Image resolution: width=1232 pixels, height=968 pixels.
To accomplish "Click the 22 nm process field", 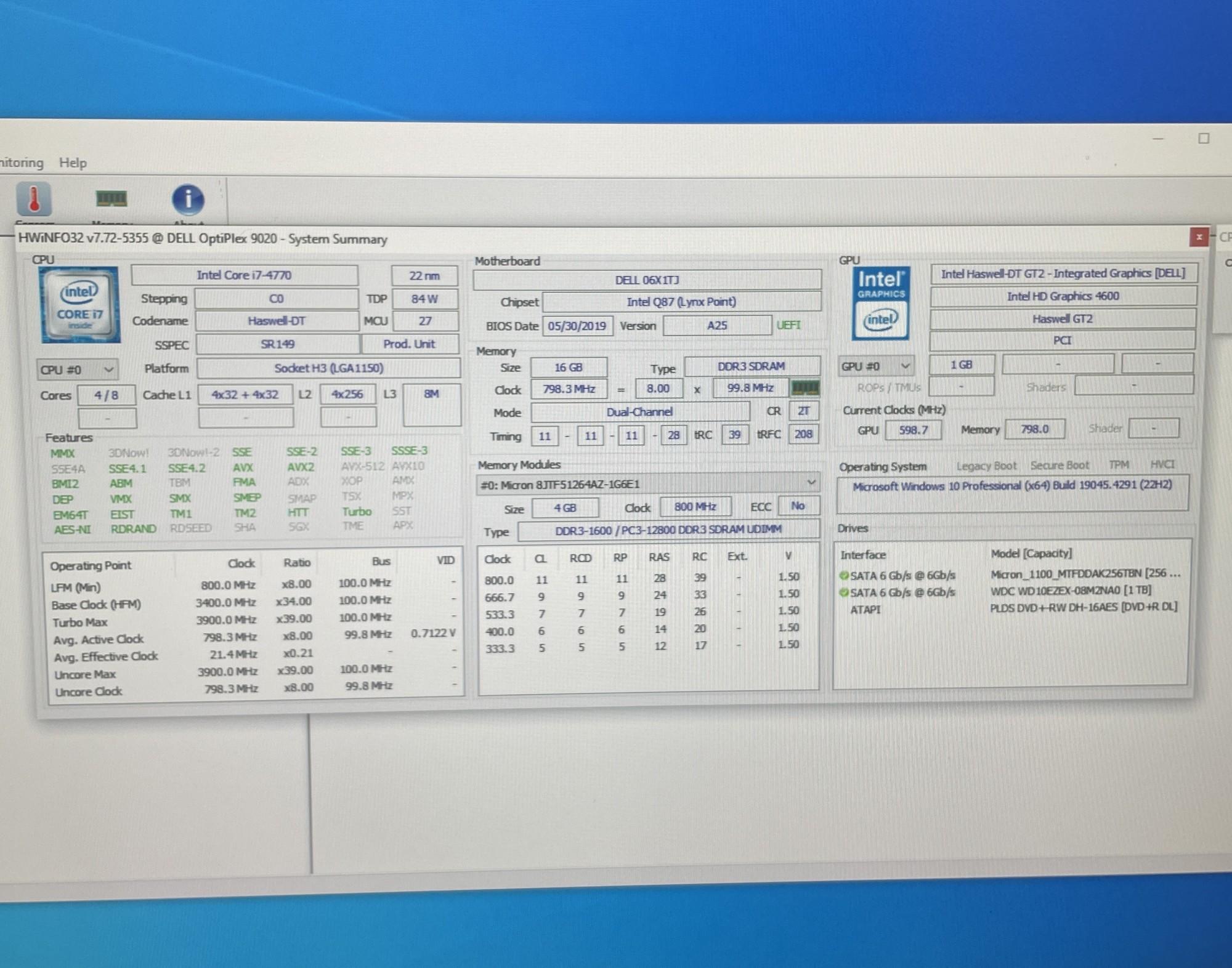I will point(424,275).
